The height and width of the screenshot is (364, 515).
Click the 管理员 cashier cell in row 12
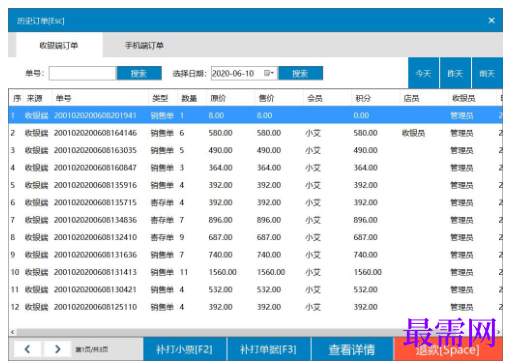(x=462, y=307)
